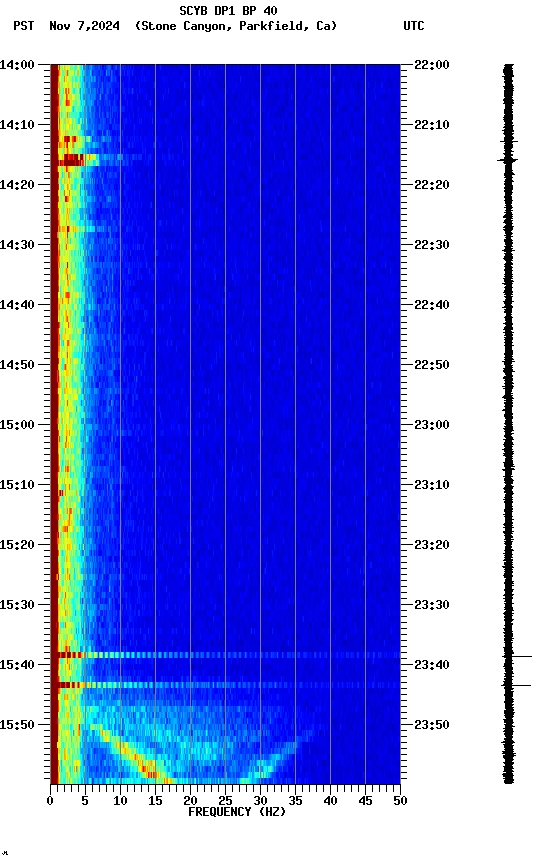Click the location text '(Stone Canyon, Parkfield, Ca)'

(236, 26)
